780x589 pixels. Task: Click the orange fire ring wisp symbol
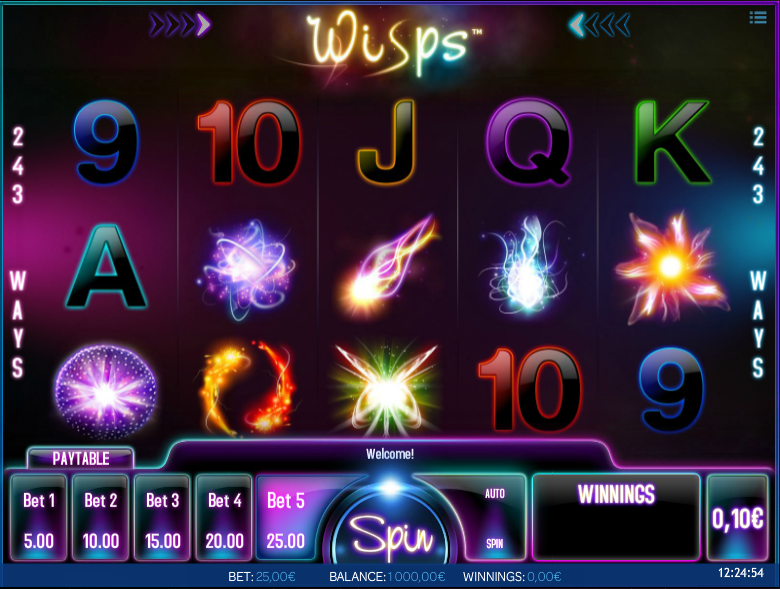pyautogui.click(x=248, y=387)
